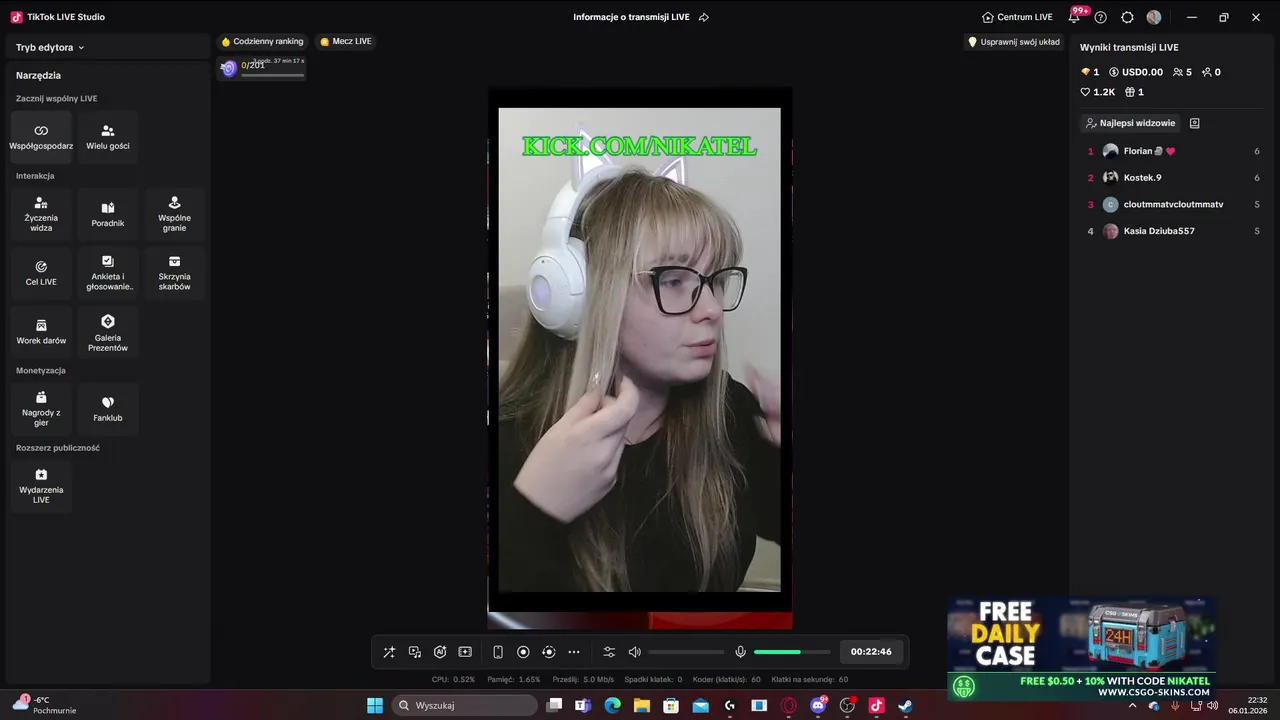1280x720 pixels.
Task: Open Wspólne granie tool
Action: click(x=174, y=214)
